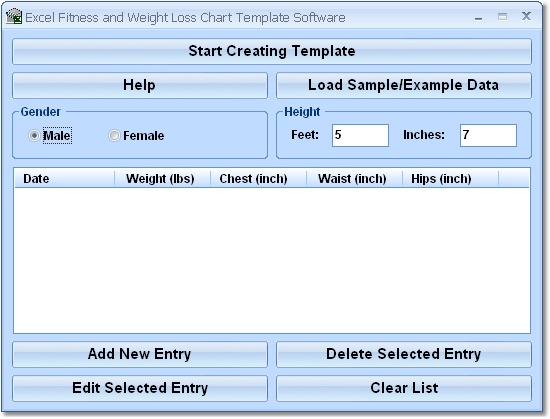Open the Help button
This screenshot has height=419, width=550.
pos(140,85)
